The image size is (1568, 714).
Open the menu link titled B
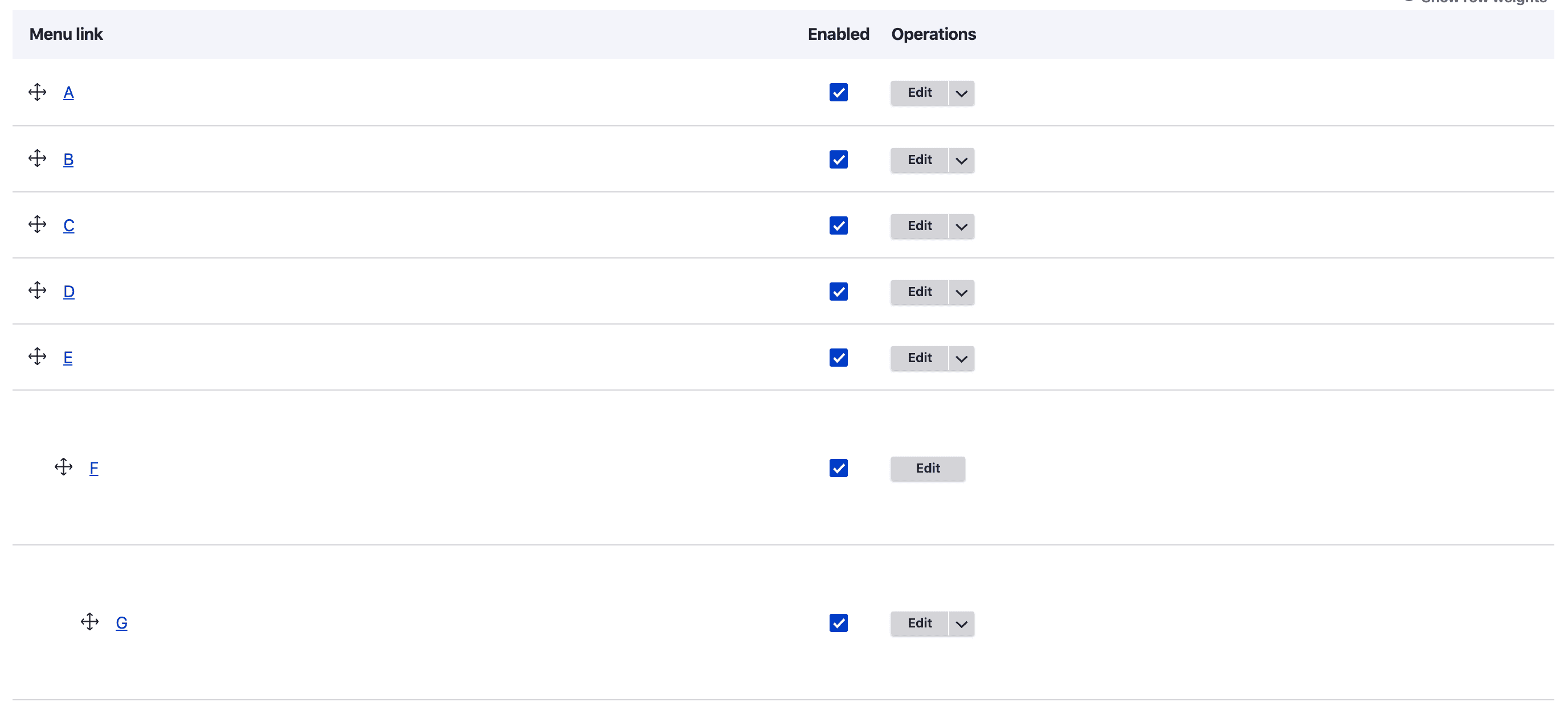click(x=68, y=159)
